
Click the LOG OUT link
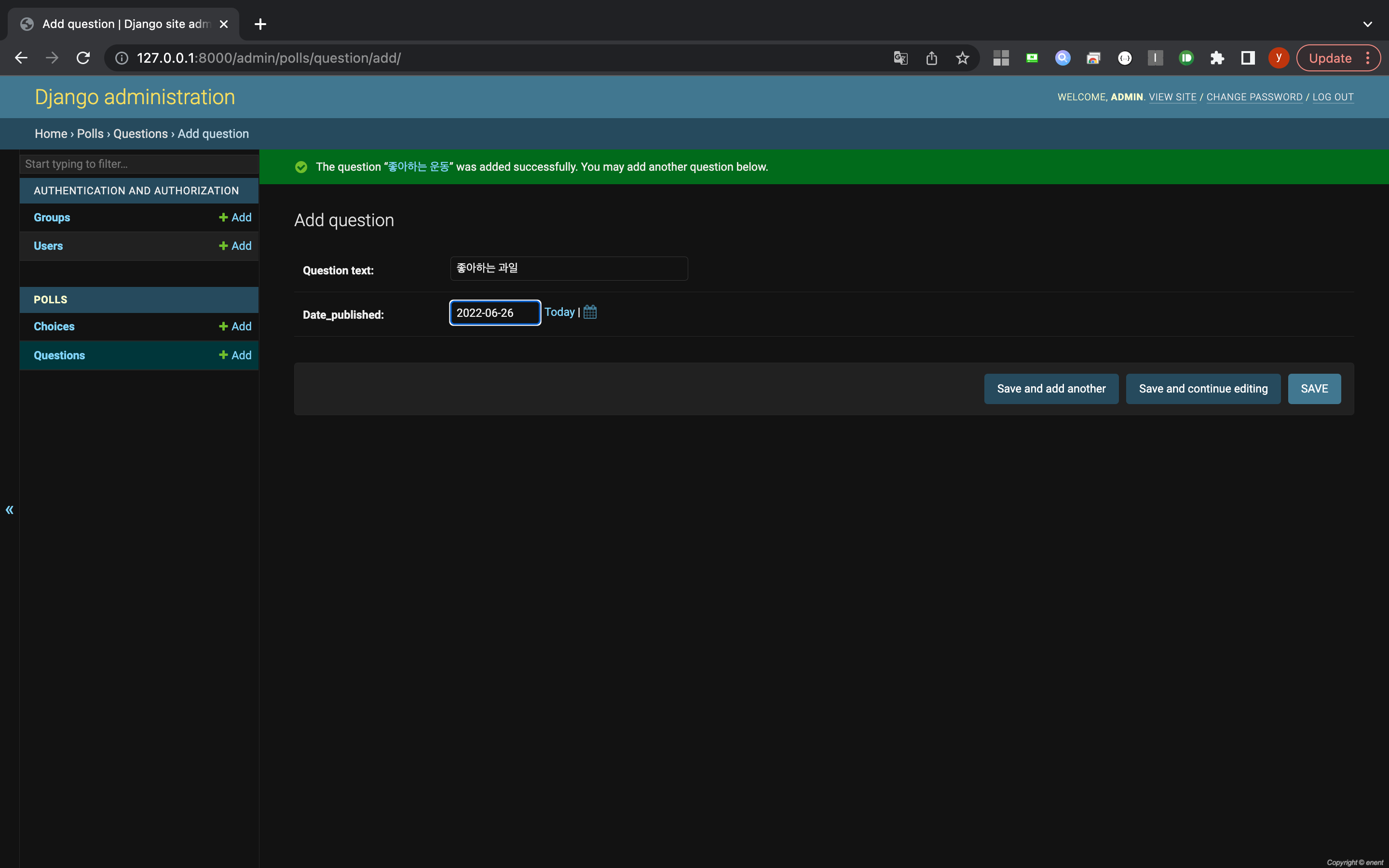[x=1333, y=97]
